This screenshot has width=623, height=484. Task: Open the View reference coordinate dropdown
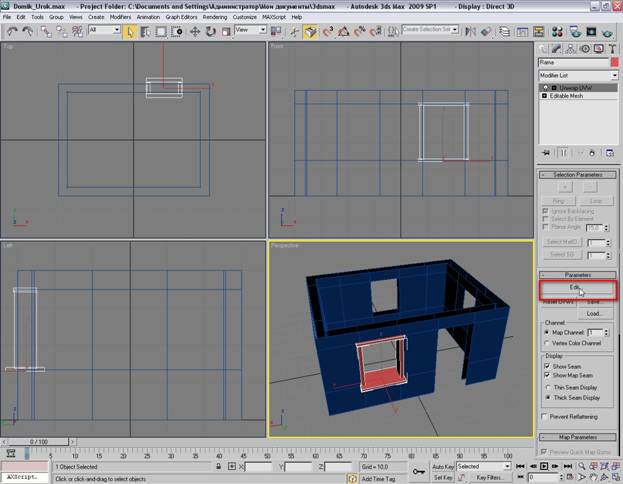pos(250,30)
